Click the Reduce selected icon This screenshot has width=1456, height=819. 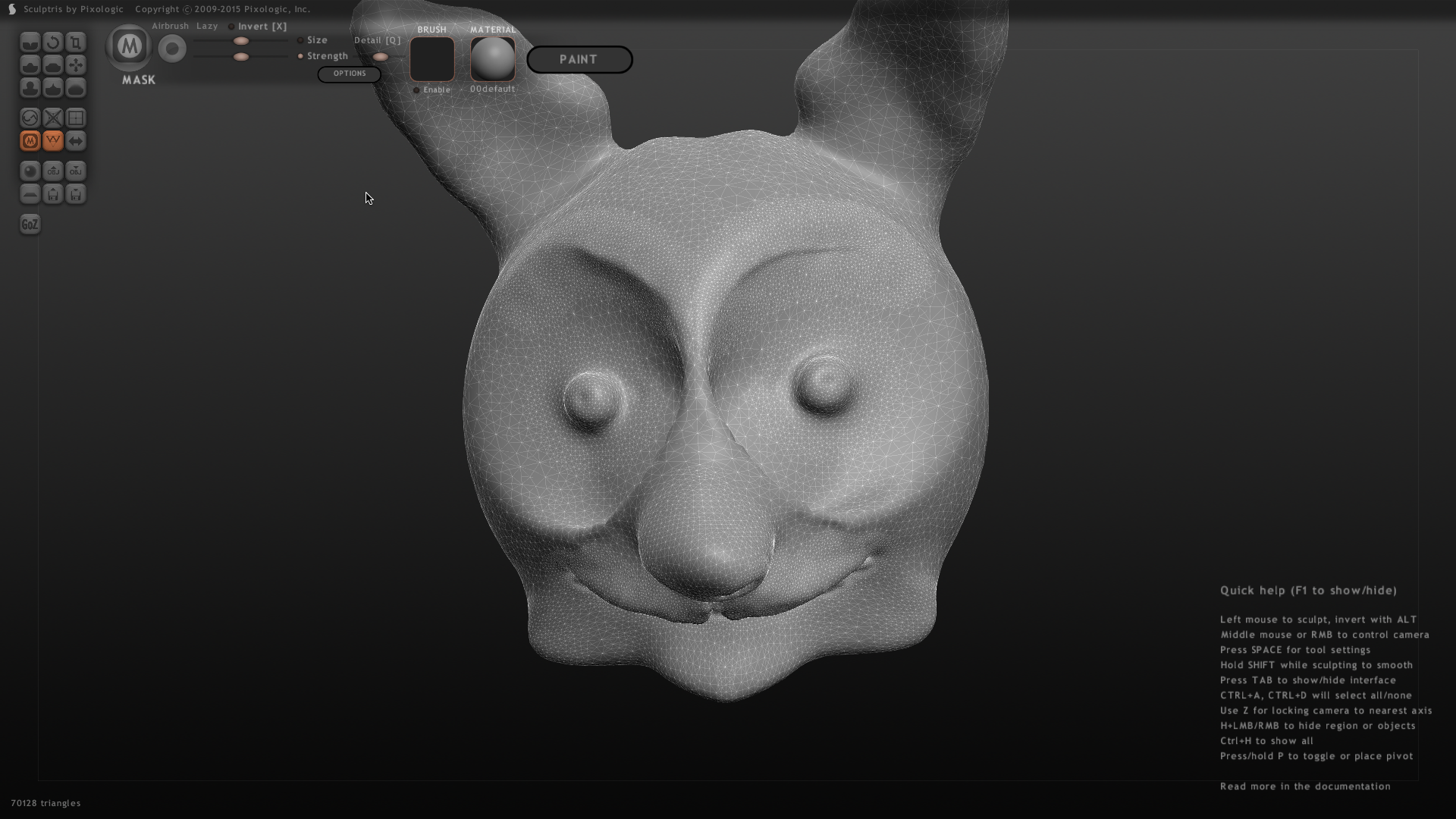[53, 118]
